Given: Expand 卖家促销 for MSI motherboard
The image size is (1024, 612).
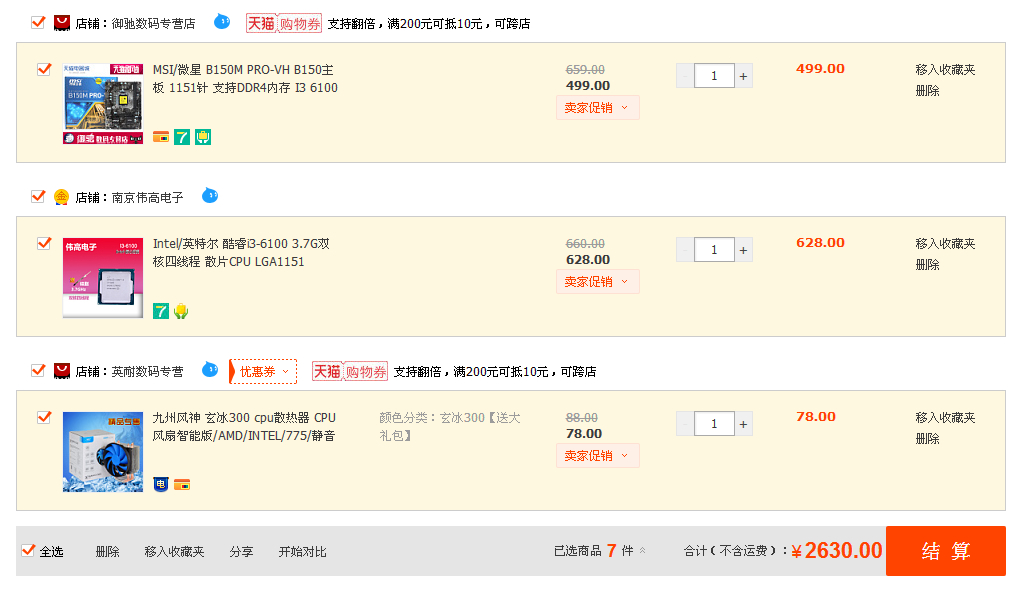Looking at the screenshot, I should pos(598,108).
